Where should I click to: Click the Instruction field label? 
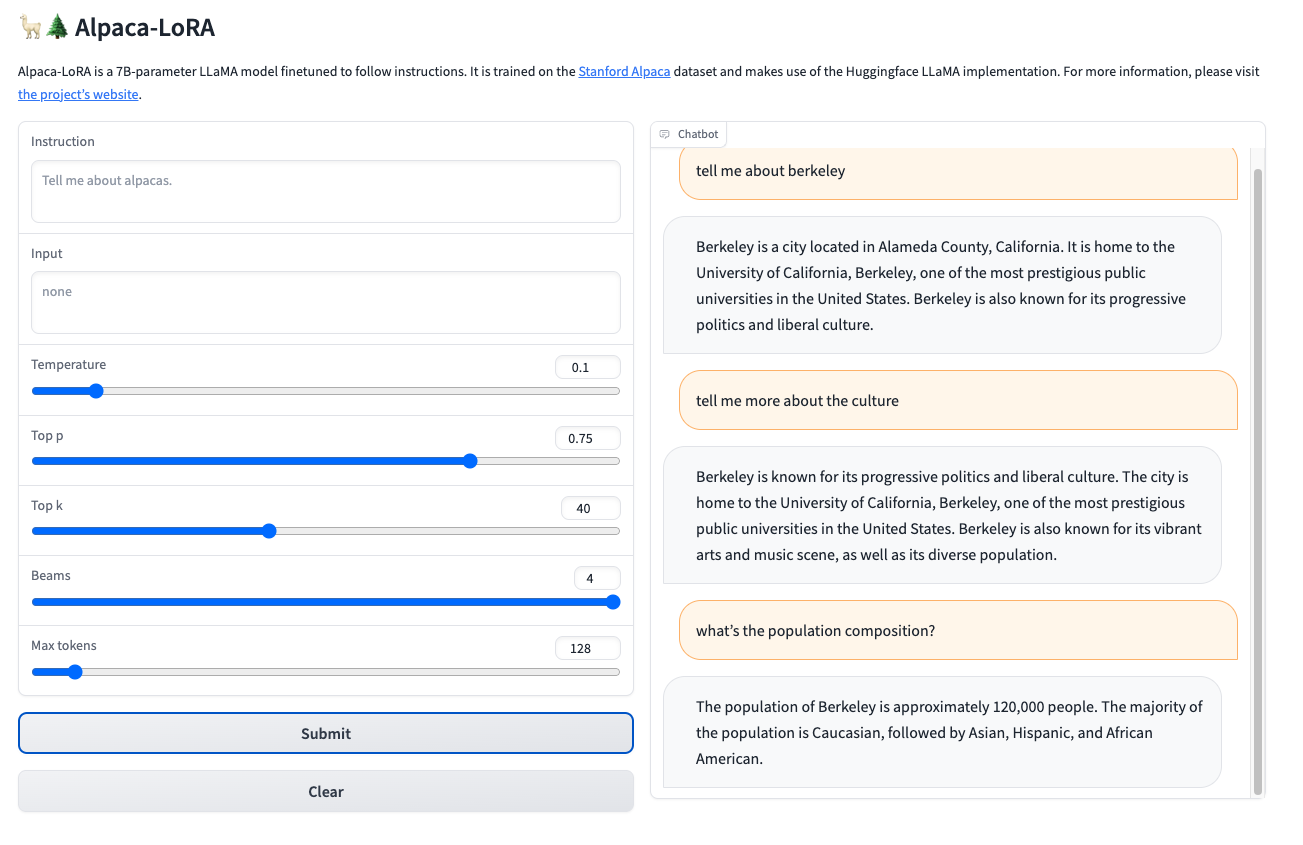[x=63, y=142]
